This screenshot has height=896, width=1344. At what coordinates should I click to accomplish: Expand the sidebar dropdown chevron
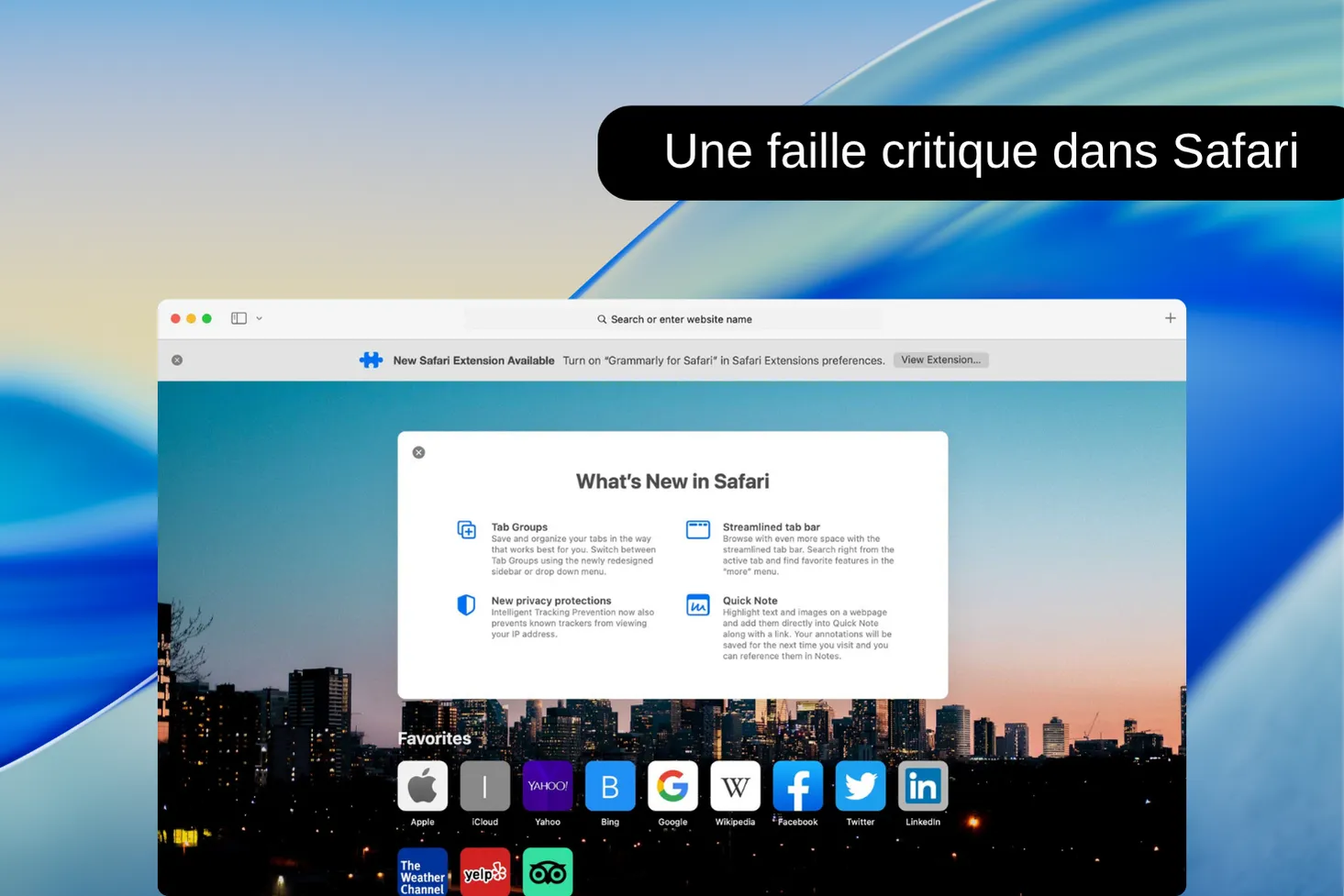(x=259, y=318)
